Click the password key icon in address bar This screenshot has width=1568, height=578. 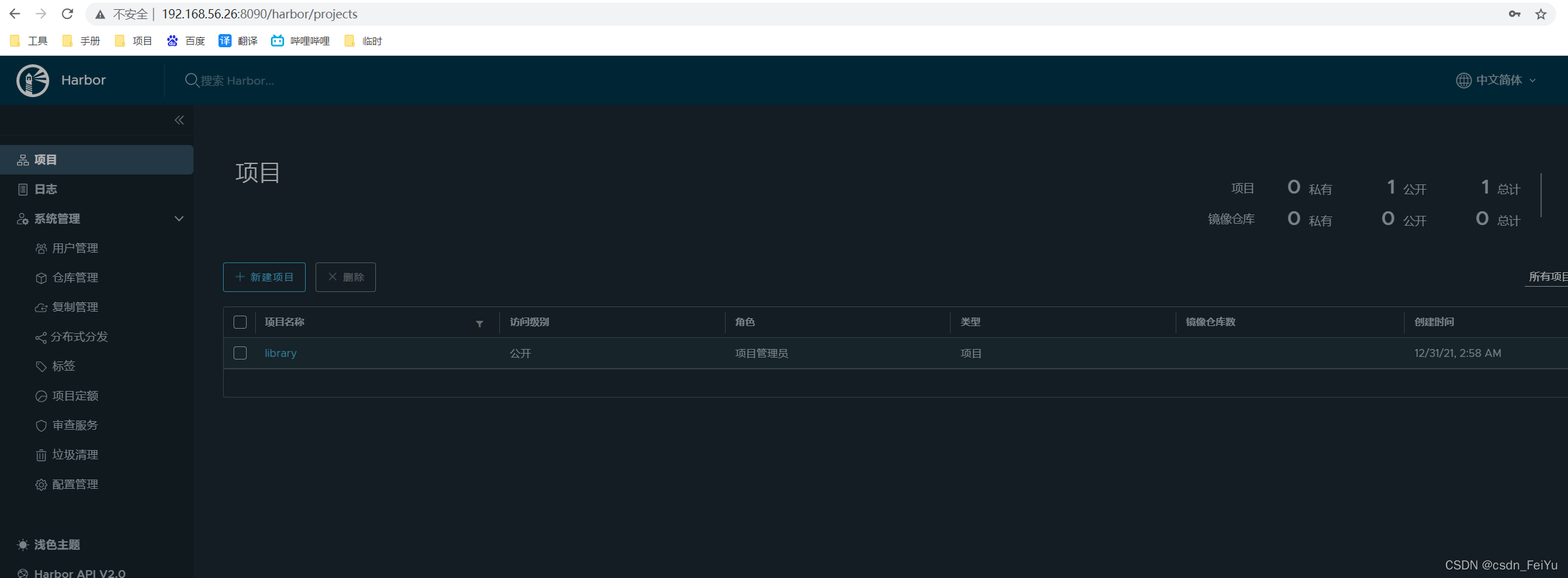1514,14
